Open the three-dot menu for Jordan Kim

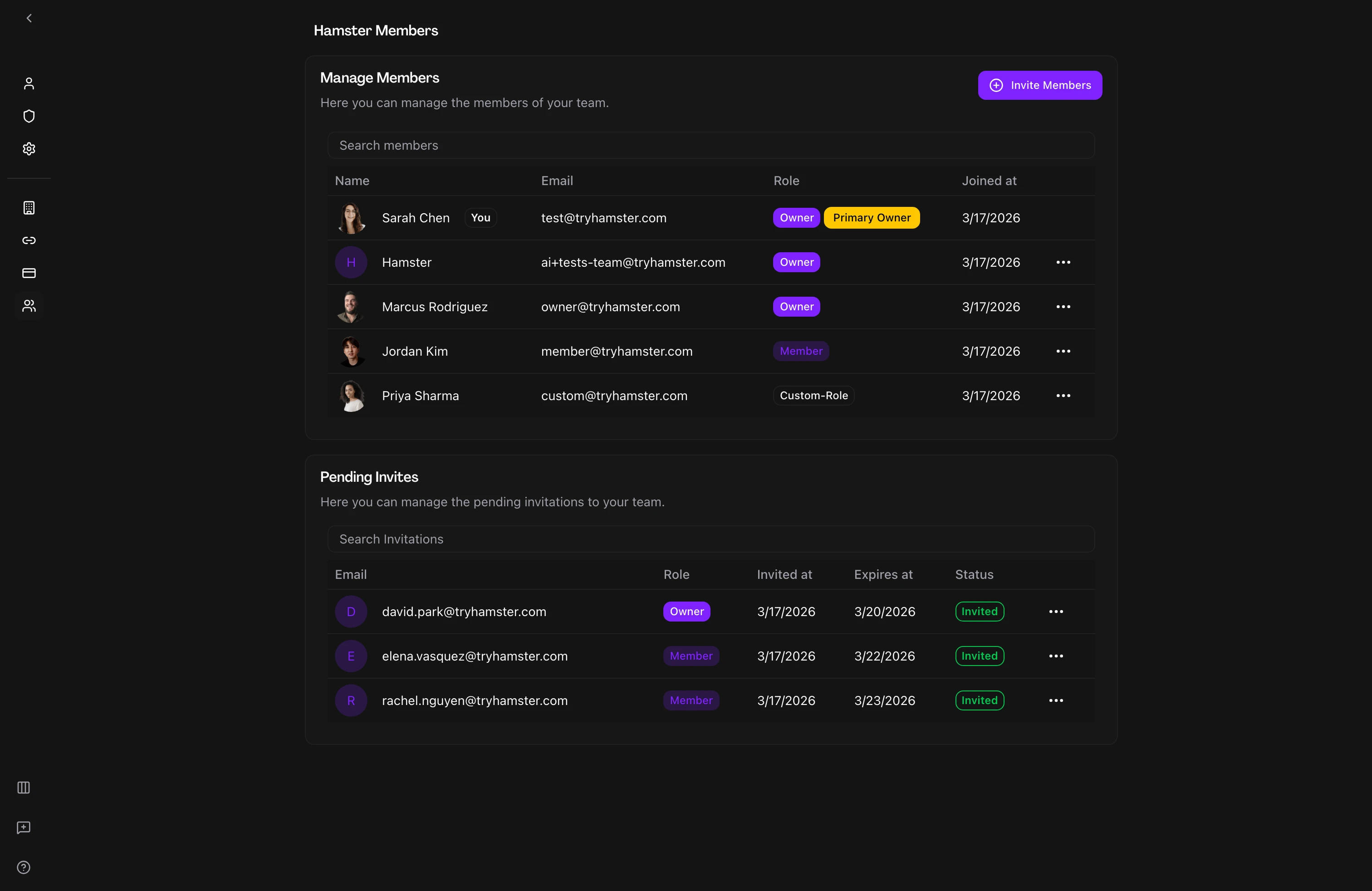click(1063, 351)
